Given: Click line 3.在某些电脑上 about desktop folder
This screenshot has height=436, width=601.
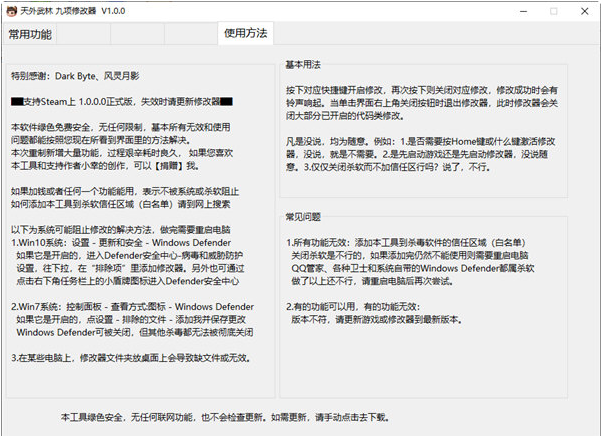Looking at the screenshot, I should coord(131,358).
